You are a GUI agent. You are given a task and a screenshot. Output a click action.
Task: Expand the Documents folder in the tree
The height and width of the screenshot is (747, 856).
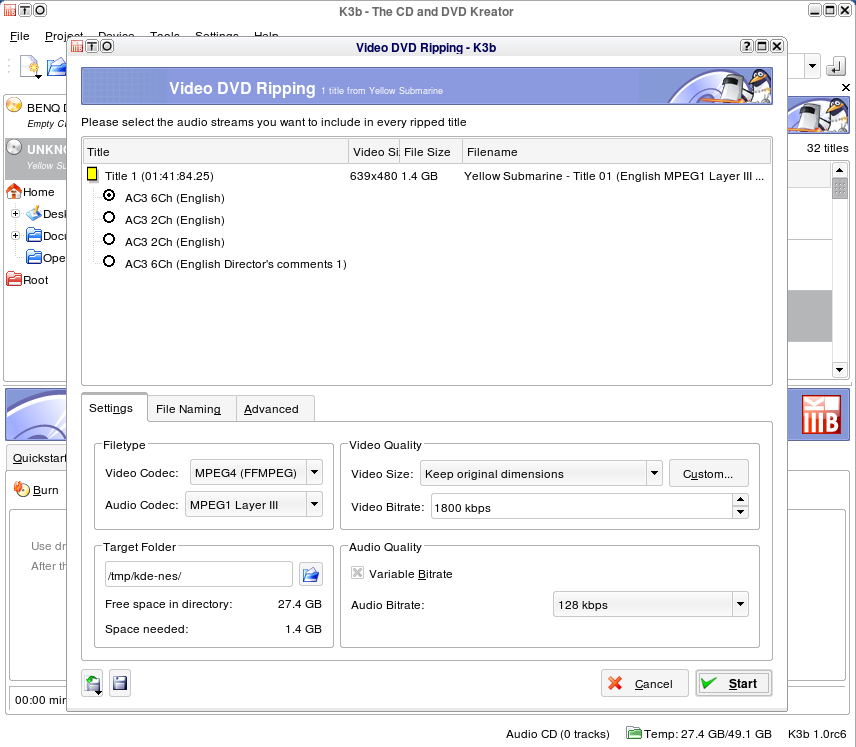16,235
